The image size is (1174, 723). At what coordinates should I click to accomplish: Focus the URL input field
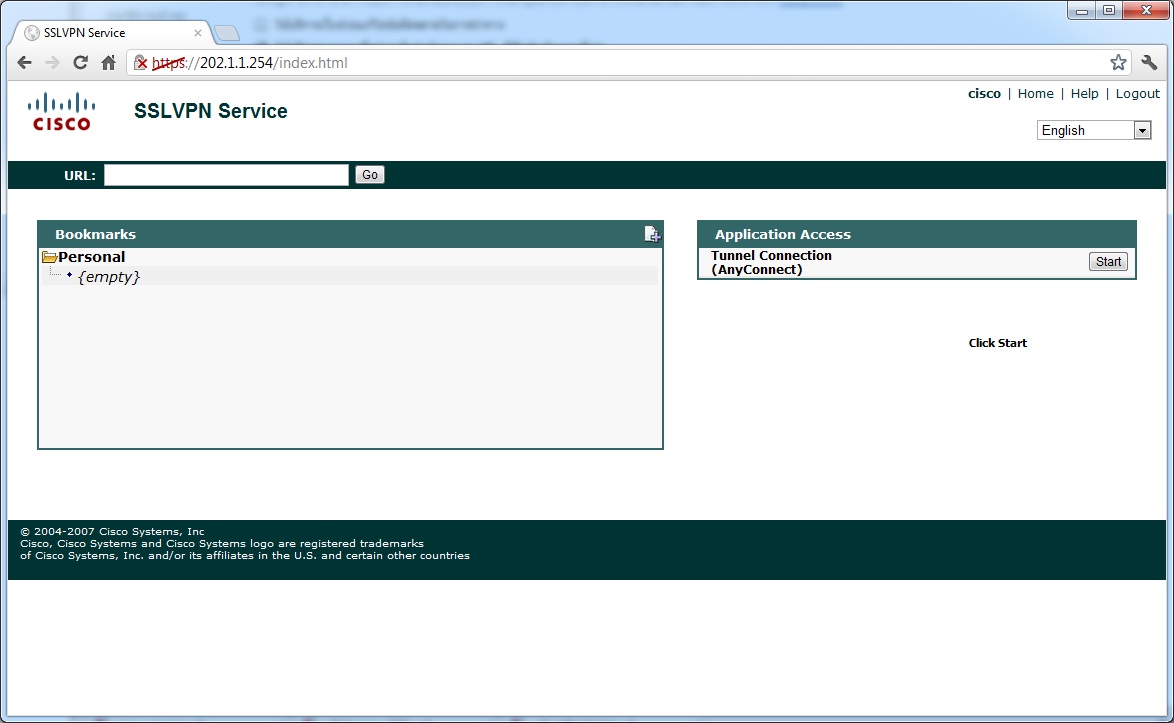pyautogui.click(x=226, y=175)
